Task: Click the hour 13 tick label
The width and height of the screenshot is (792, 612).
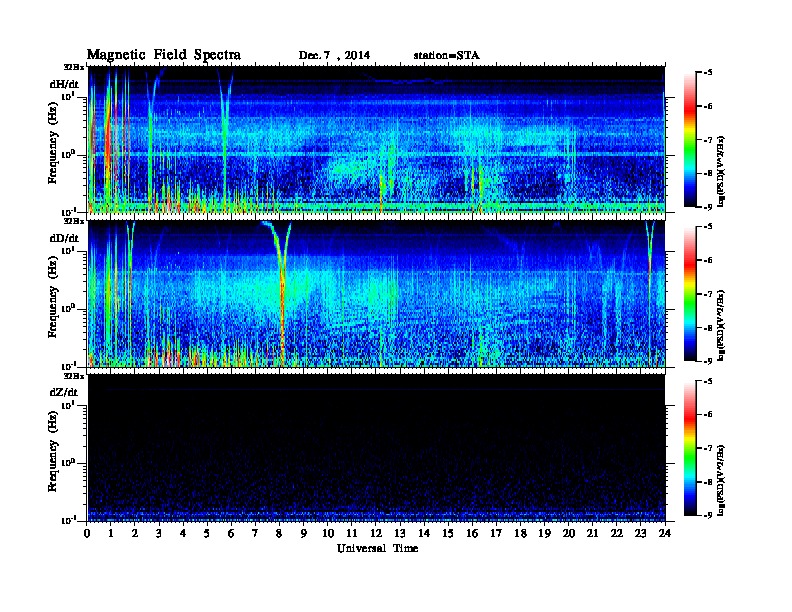Action: point(400,533)
